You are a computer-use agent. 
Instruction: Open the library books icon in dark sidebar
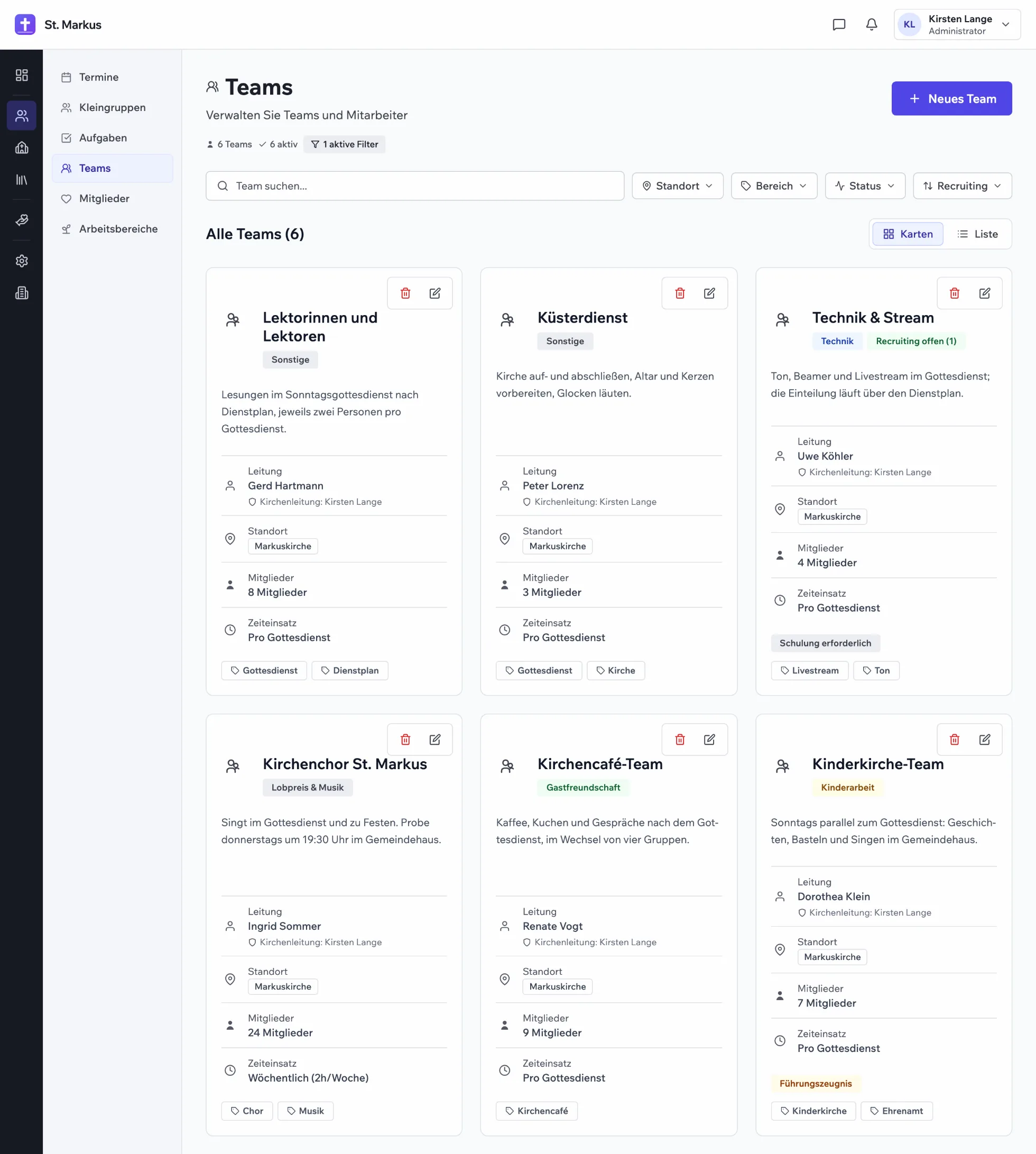click(22, 180)
